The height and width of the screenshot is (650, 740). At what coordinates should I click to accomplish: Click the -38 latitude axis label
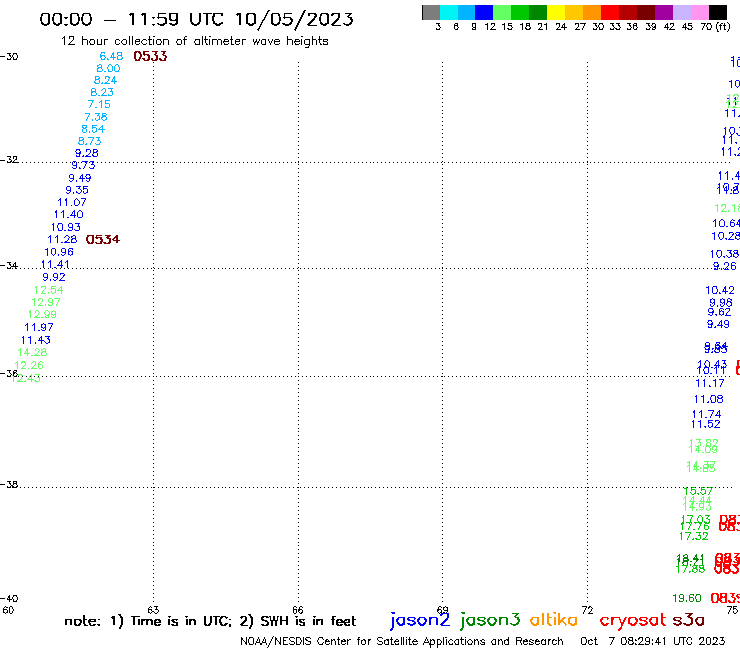coord(9,485)
